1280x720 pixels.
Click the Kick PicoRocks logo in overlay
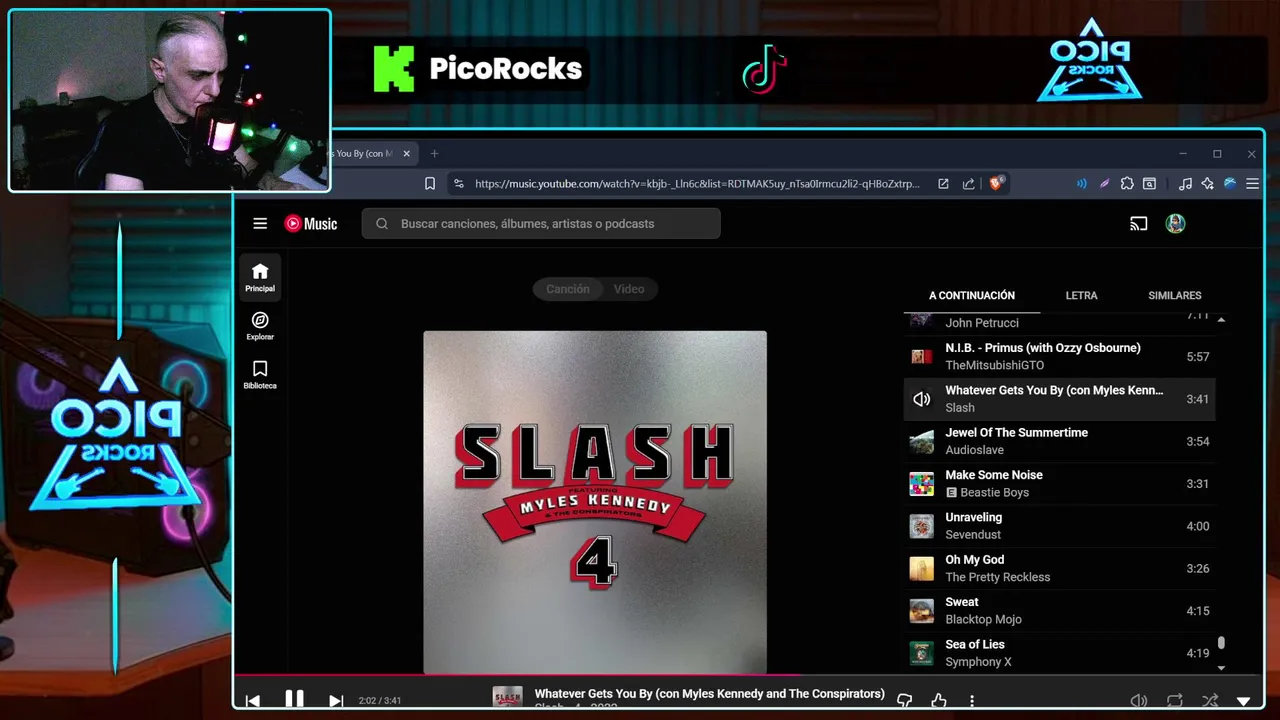coord(477,69)
